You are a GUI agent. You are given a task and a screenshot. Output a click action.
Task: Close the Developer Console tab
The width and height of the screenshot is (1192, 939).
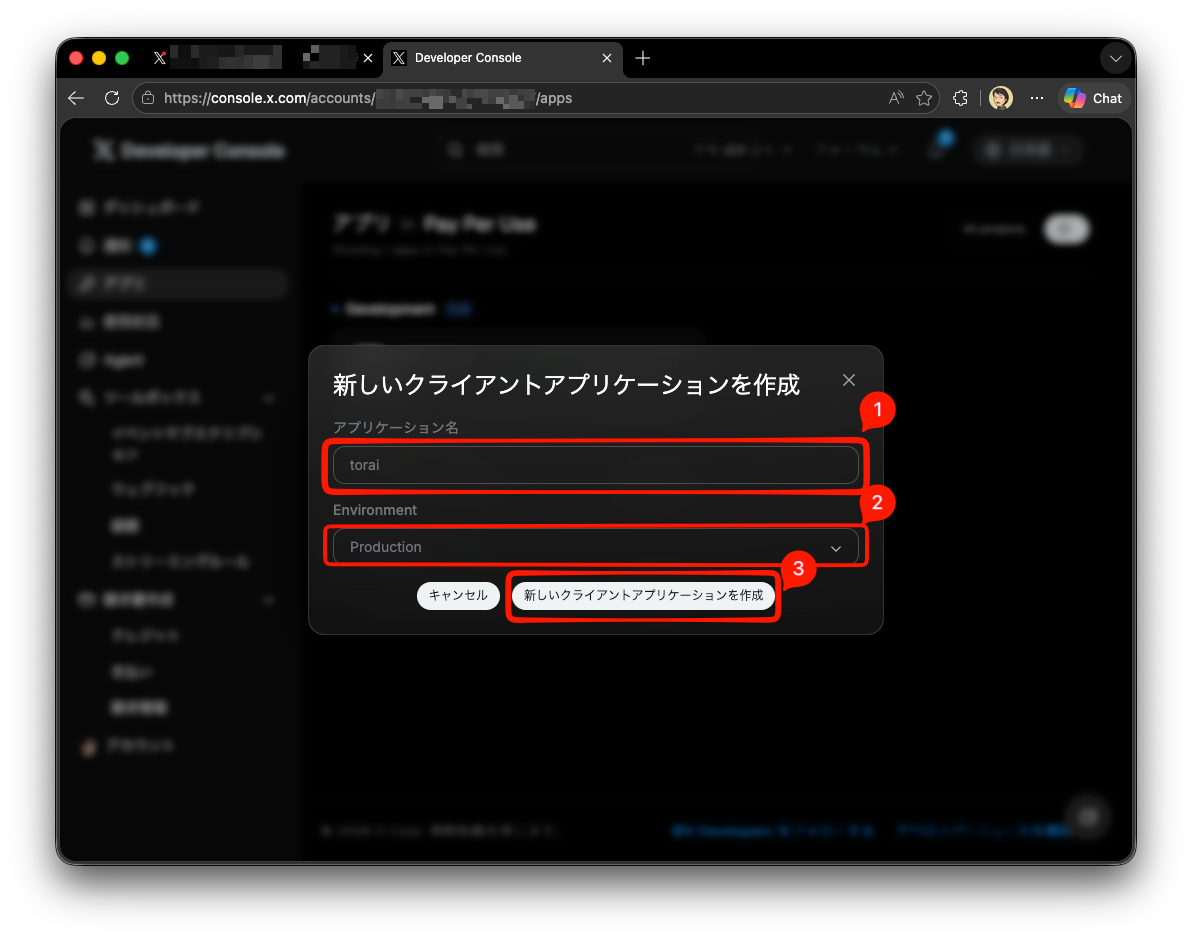click(x=607, y=58)
